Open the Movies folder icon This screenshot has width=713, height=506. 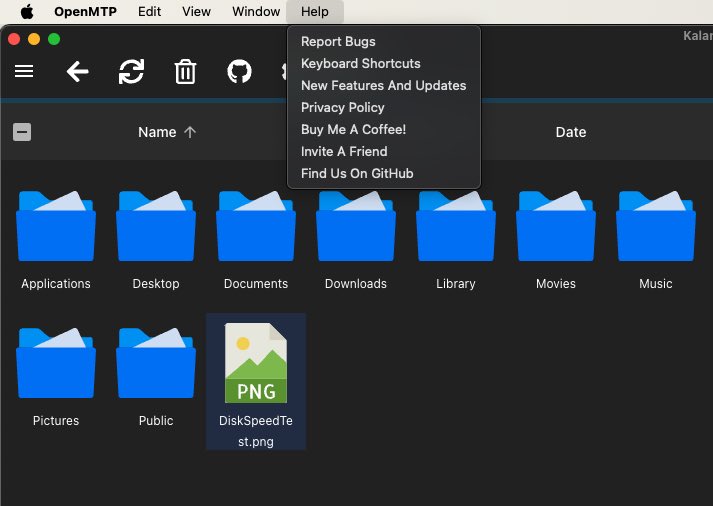[556, 226]
